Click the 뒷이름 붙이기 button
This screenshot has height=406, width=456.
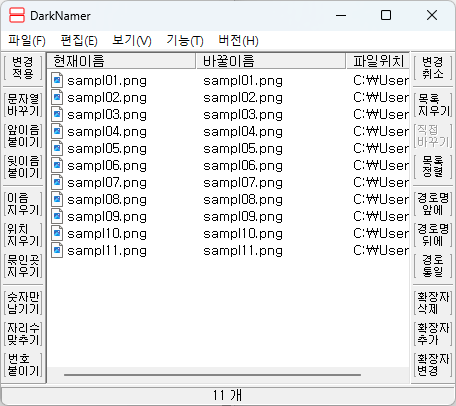23,167
